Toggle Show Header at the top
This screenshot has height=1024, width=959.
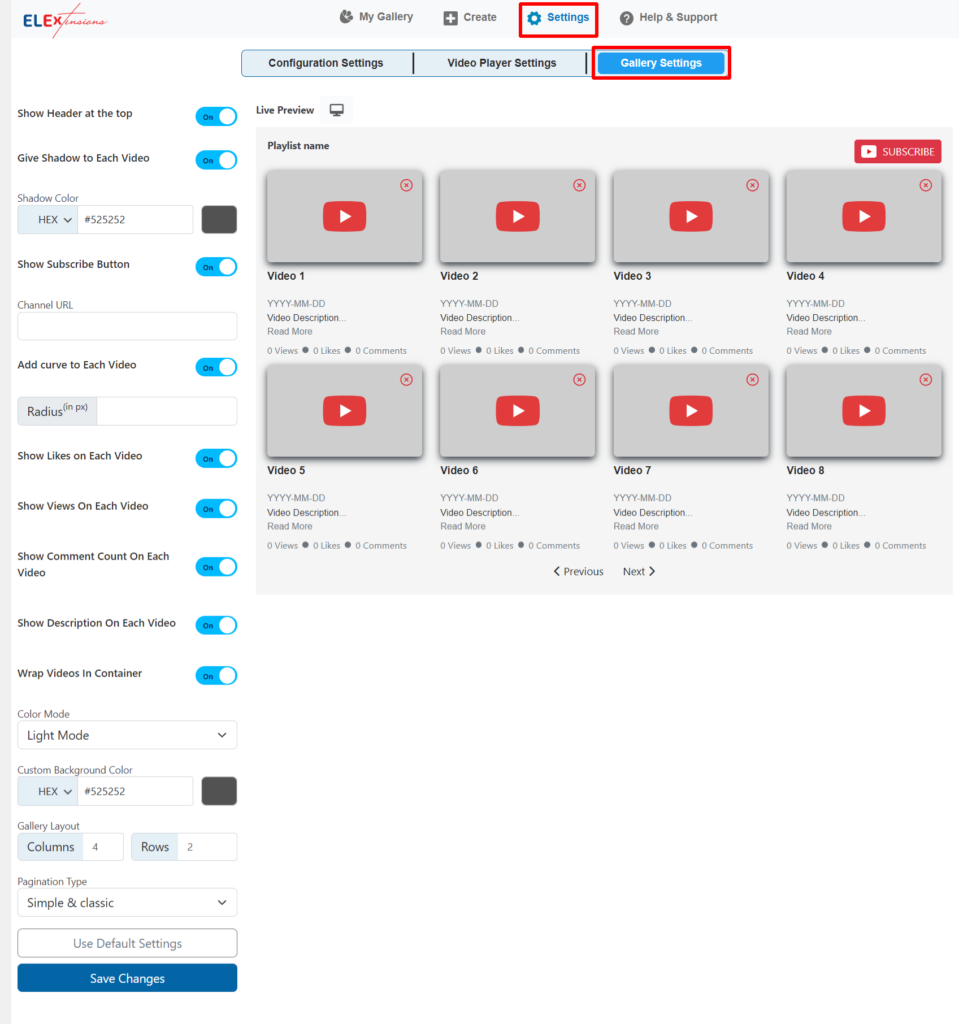click(x=216, y=117)
